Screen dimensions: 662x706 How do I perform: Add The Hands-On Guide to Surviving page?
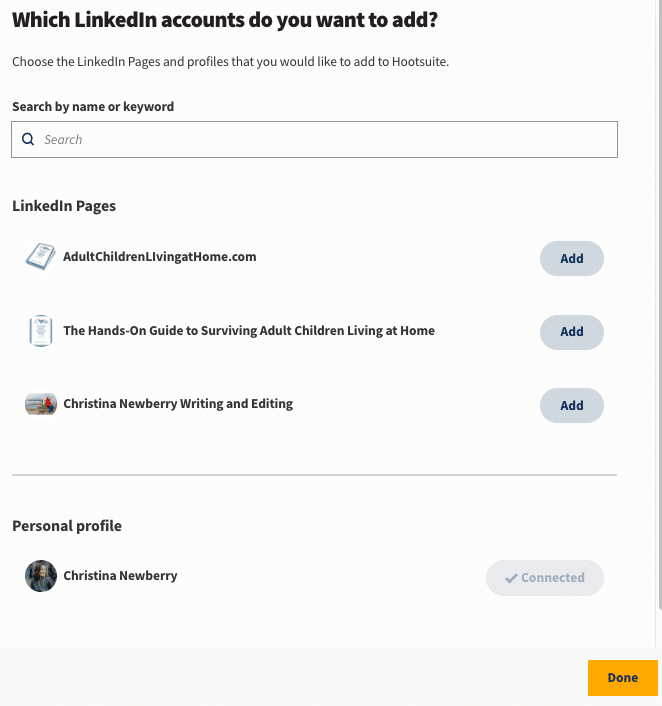[x=571, y=332]
